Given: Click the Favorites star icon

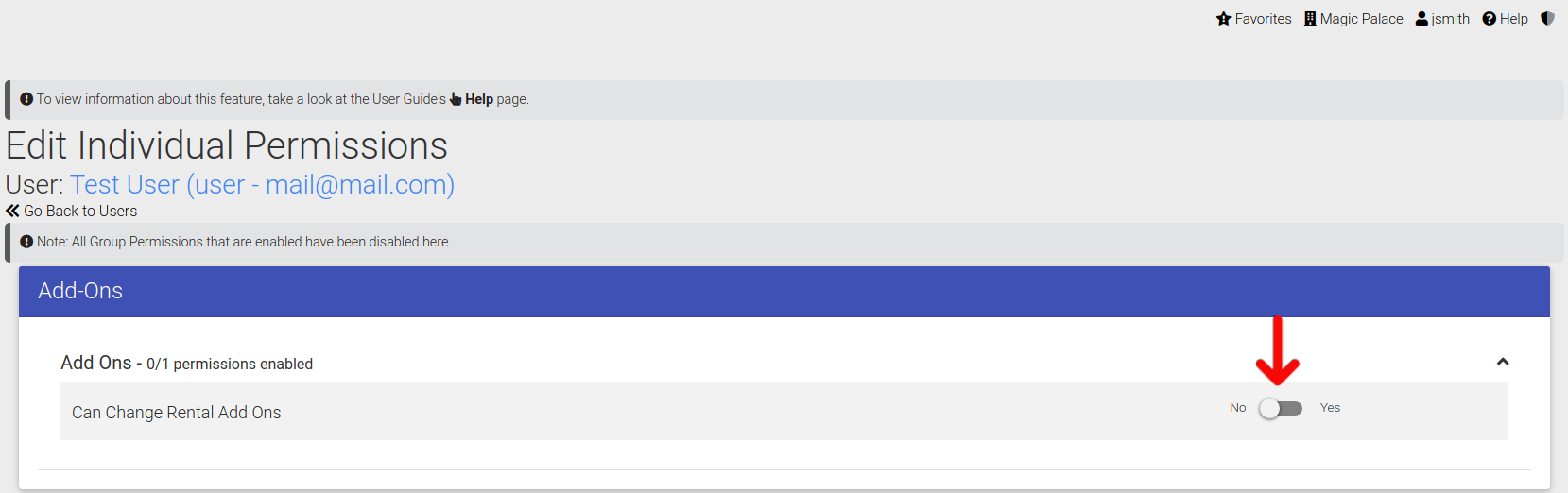Looking at the screenshot, I should 1223,19.
